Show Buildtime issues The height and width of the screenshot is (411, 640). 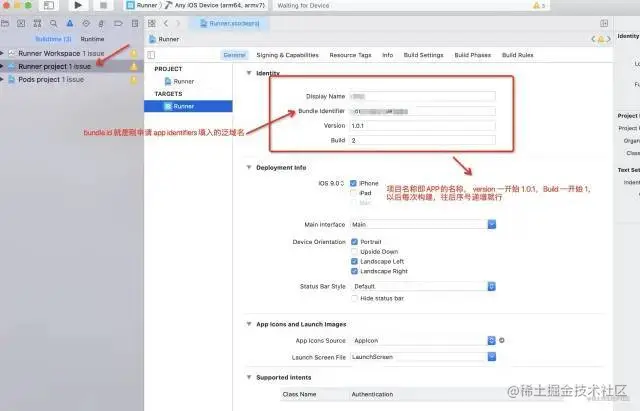coord(53,39)
